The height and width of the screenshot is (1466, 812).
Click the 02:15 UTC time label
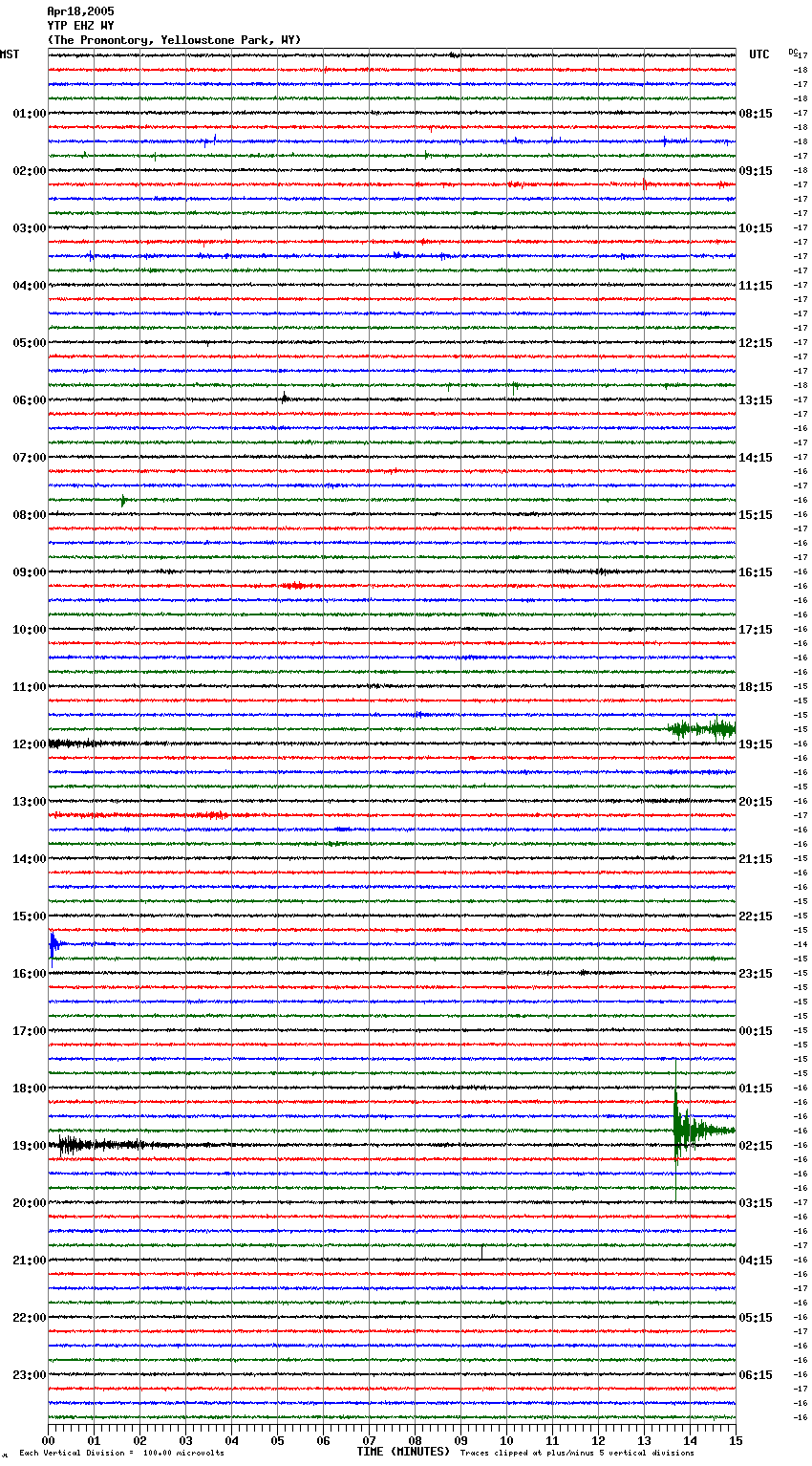click(x=756, y=1146)
